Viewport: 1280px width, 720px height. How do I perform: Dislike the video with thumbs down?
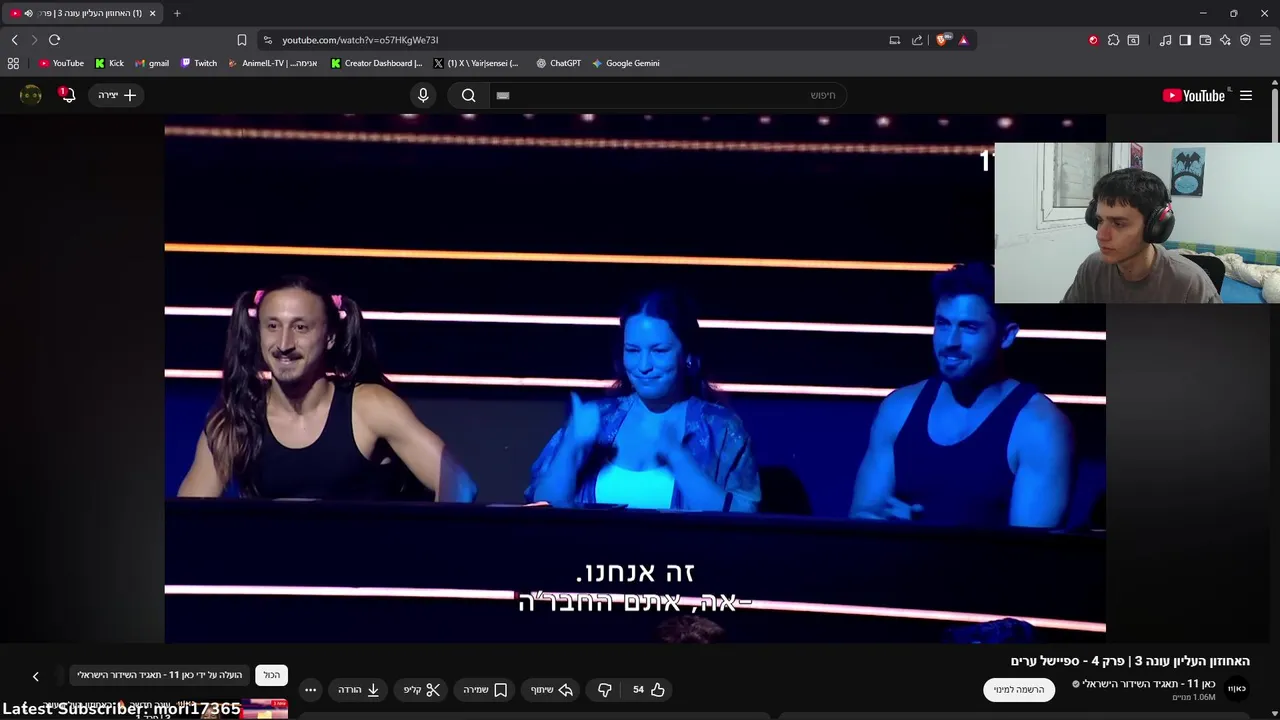(604, 690)
